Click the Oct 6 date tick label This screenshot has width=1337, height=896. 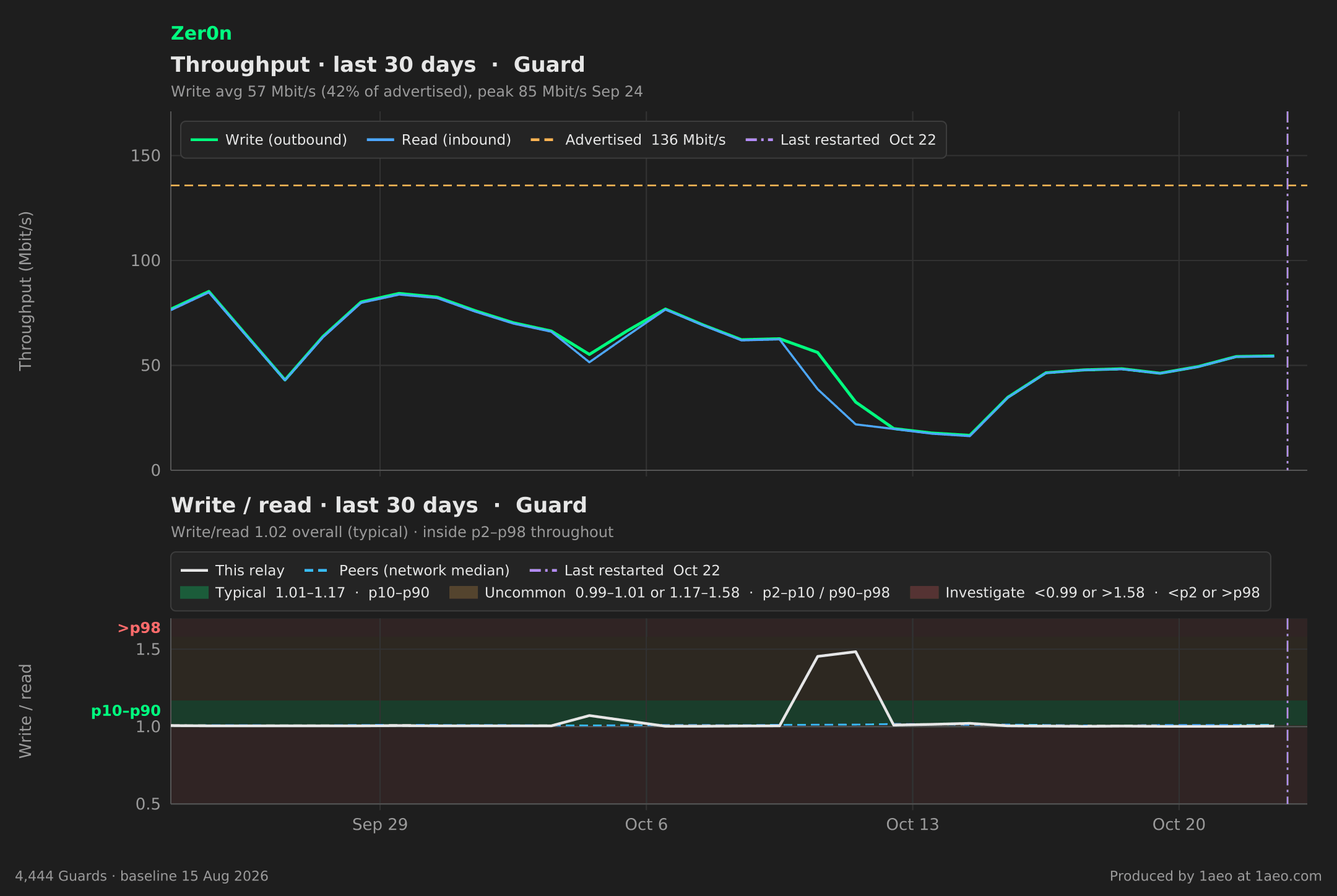pos(646,825)
